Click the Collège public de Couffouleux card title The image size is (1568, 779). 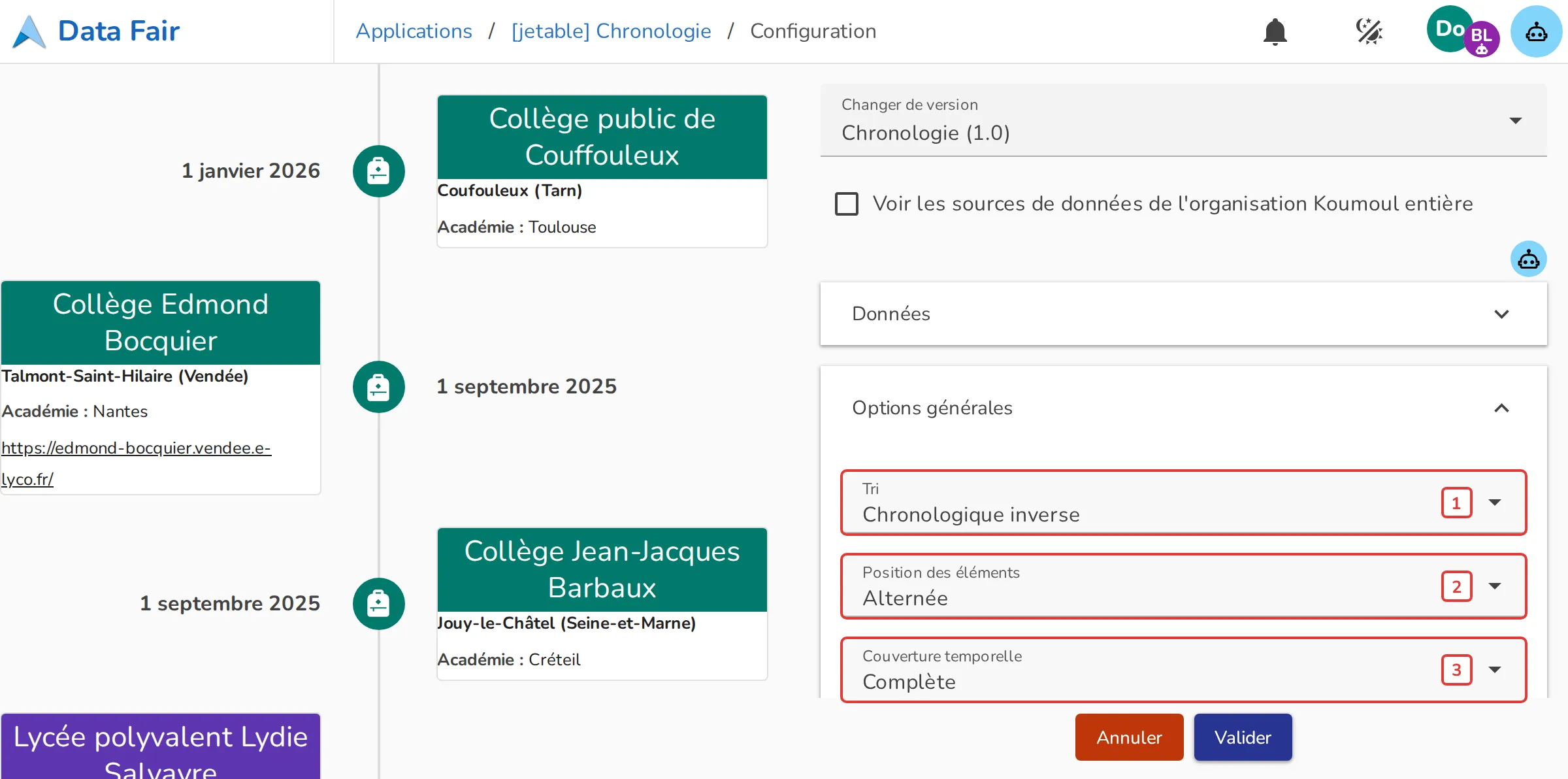pyautogui.click(x=602, y=137)
